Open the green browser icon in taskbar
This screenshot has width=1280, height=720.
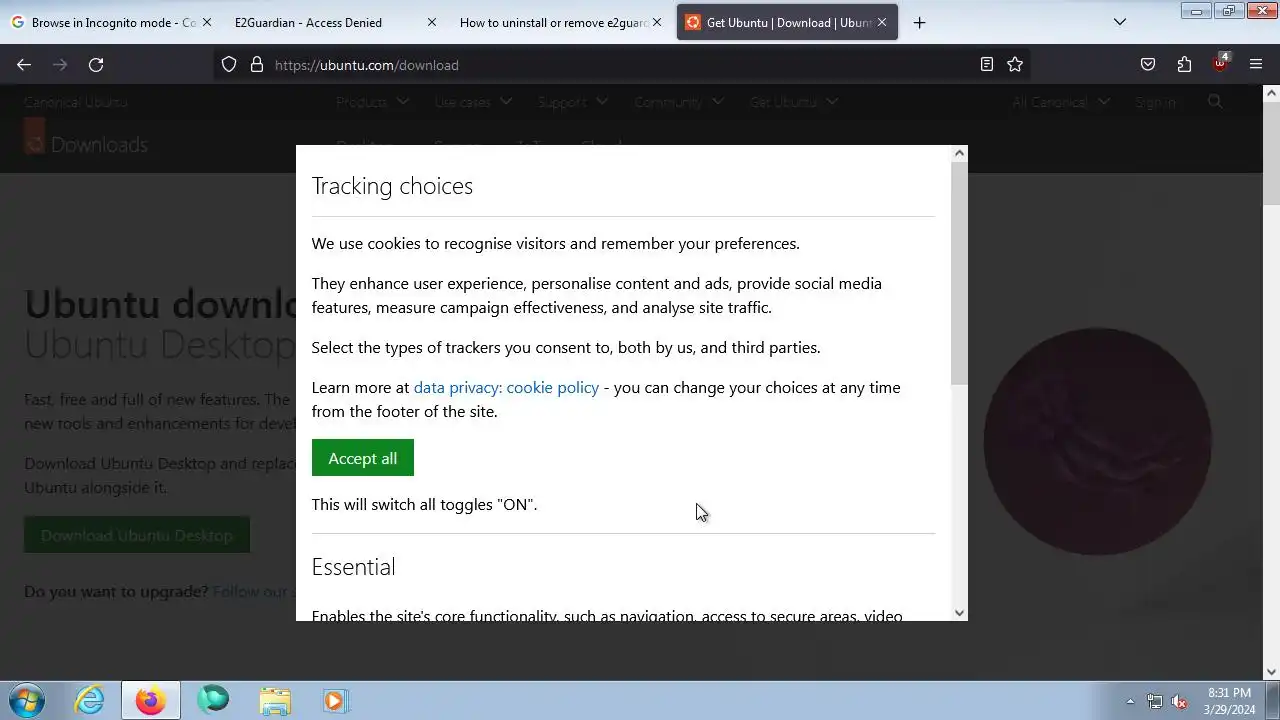tap(212, 700)
